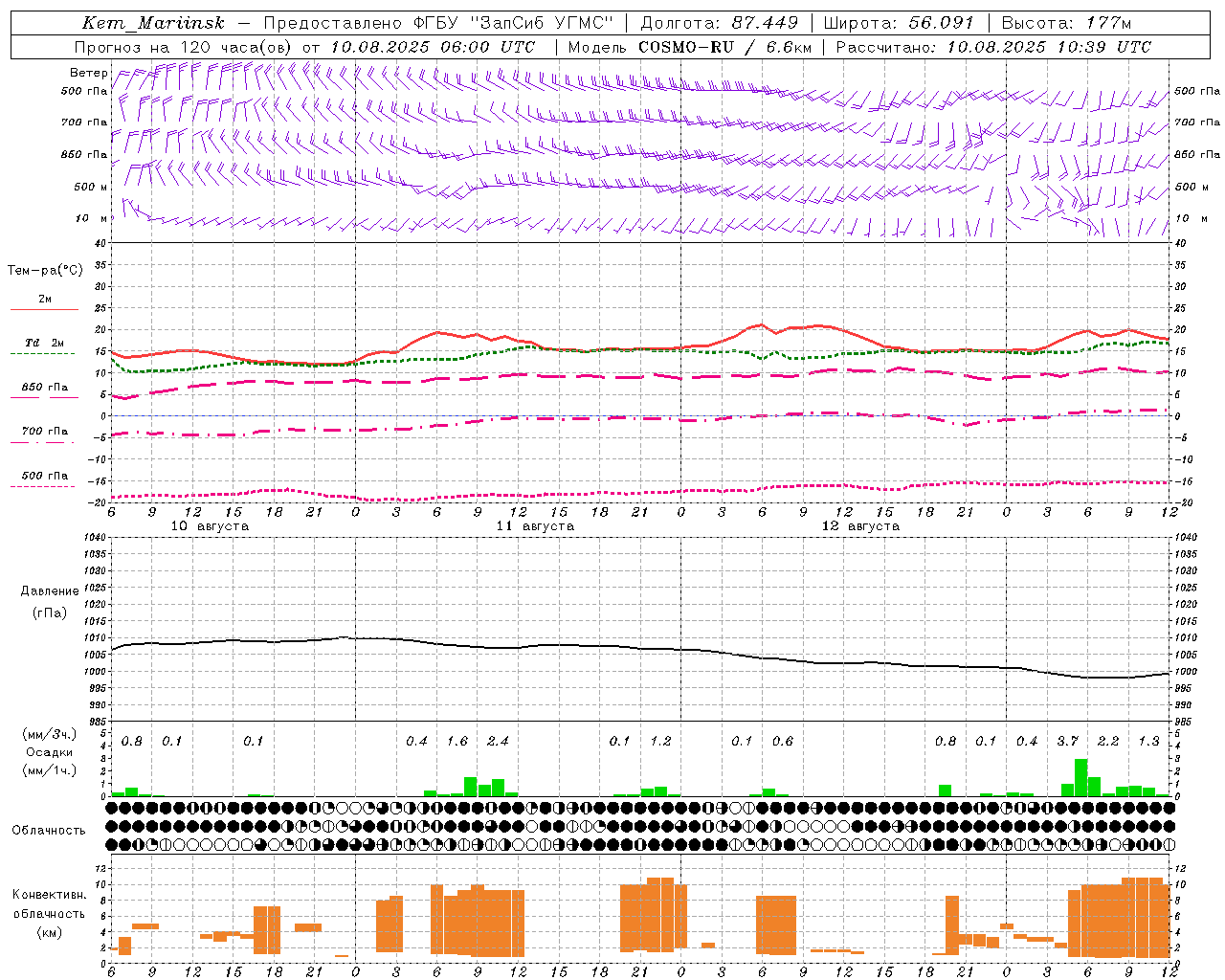
Task: Click the Прогноз на 120 часа(ов) text
Action: click(x=184, y=47)
